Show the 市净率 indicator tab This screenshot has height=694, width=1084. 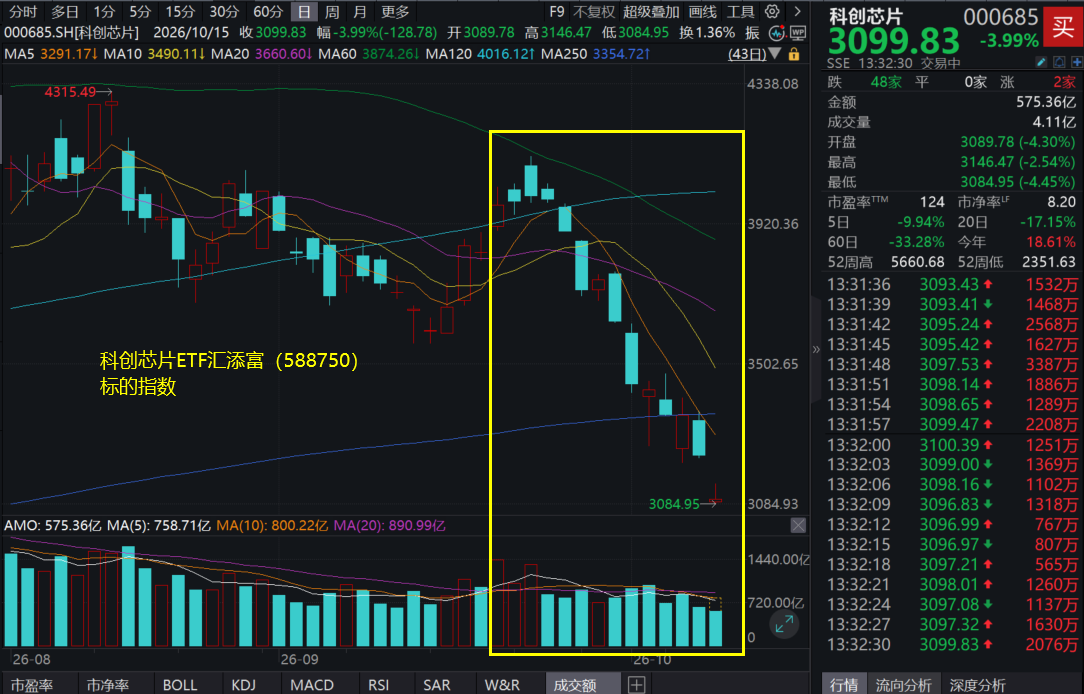pyautogui.click(x=108, y=684)
